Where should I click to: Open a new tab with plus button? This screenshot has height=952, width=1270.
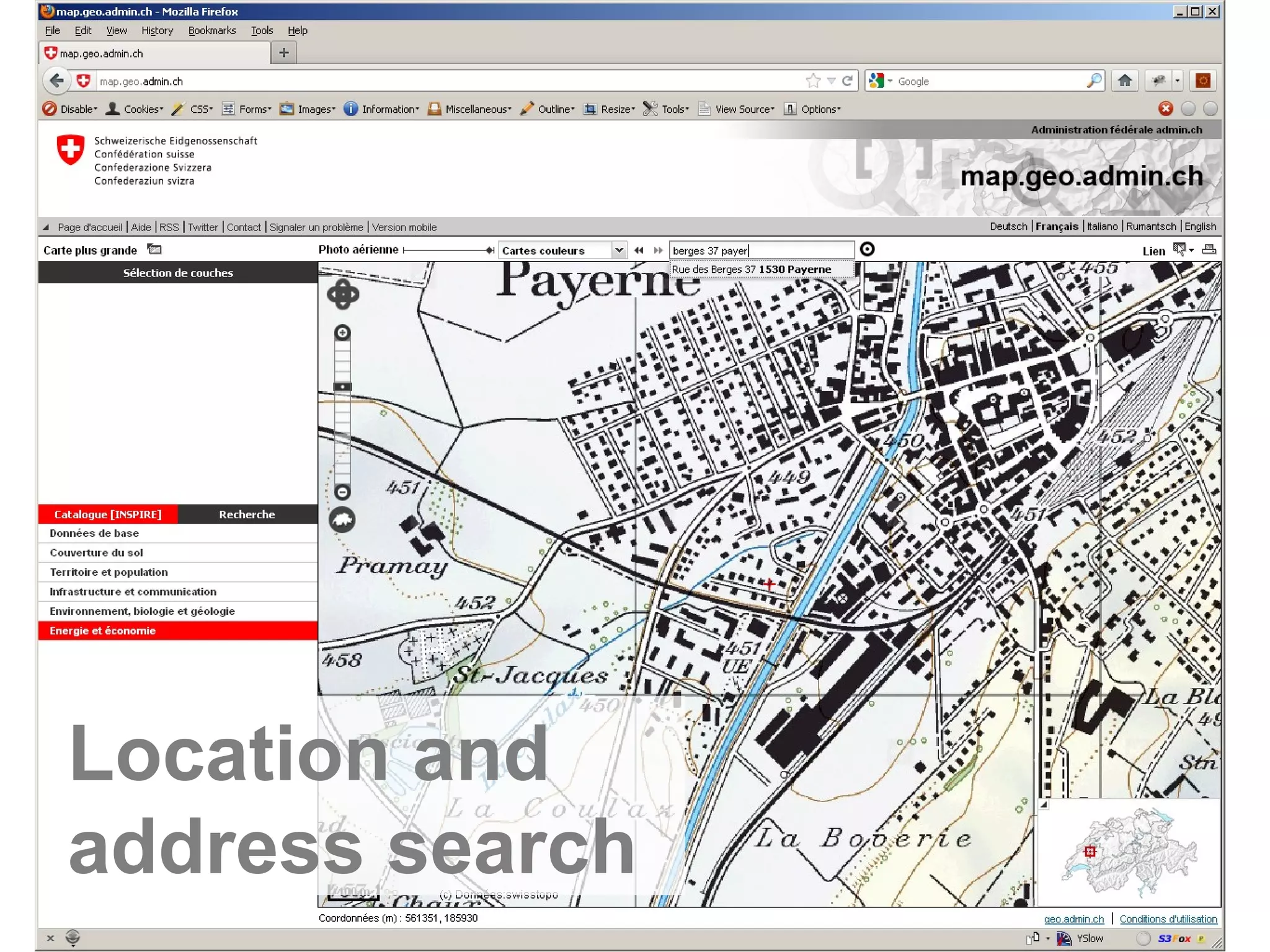284,53
